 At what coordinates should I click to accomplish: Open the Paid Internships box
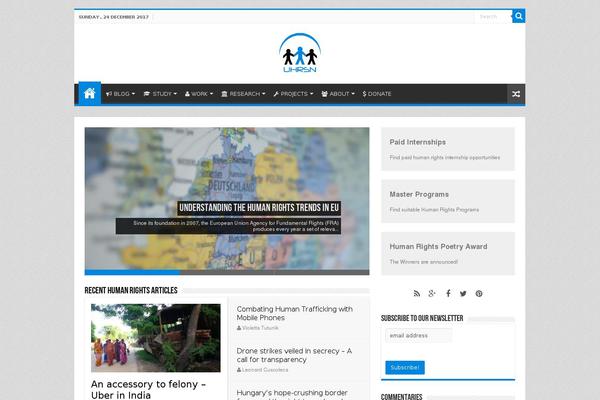pyautogui.click(x=448, y=149)
